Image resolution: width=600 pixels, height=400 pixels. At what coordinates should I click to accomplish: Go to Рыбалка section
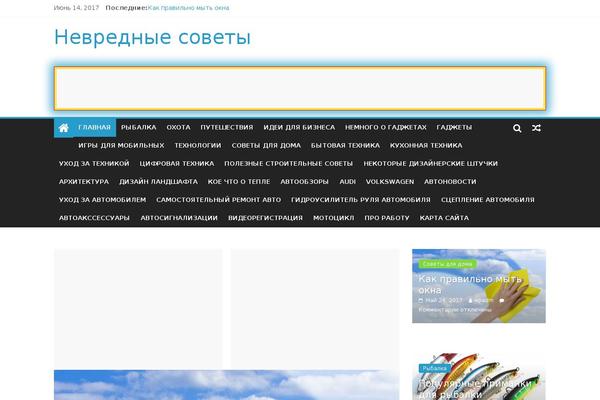139,127
